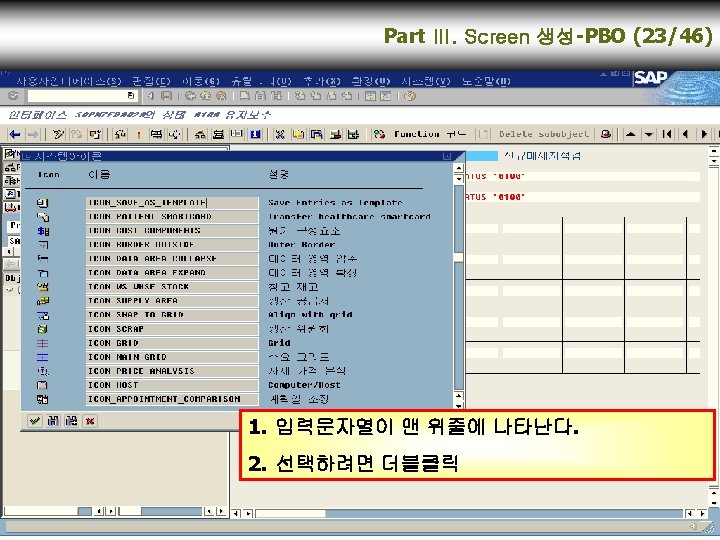
Task: Click the Find next binoculars icon in dialog footer
Action: [72, 421]
